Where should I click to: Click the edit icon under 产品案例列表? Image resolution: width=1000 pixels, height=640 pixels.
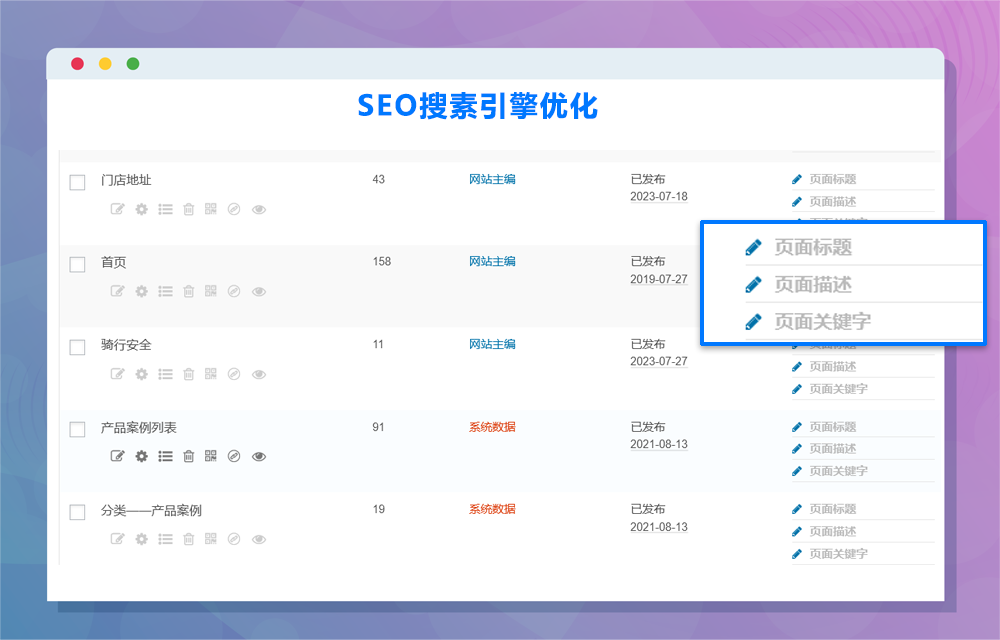(117, 456)
